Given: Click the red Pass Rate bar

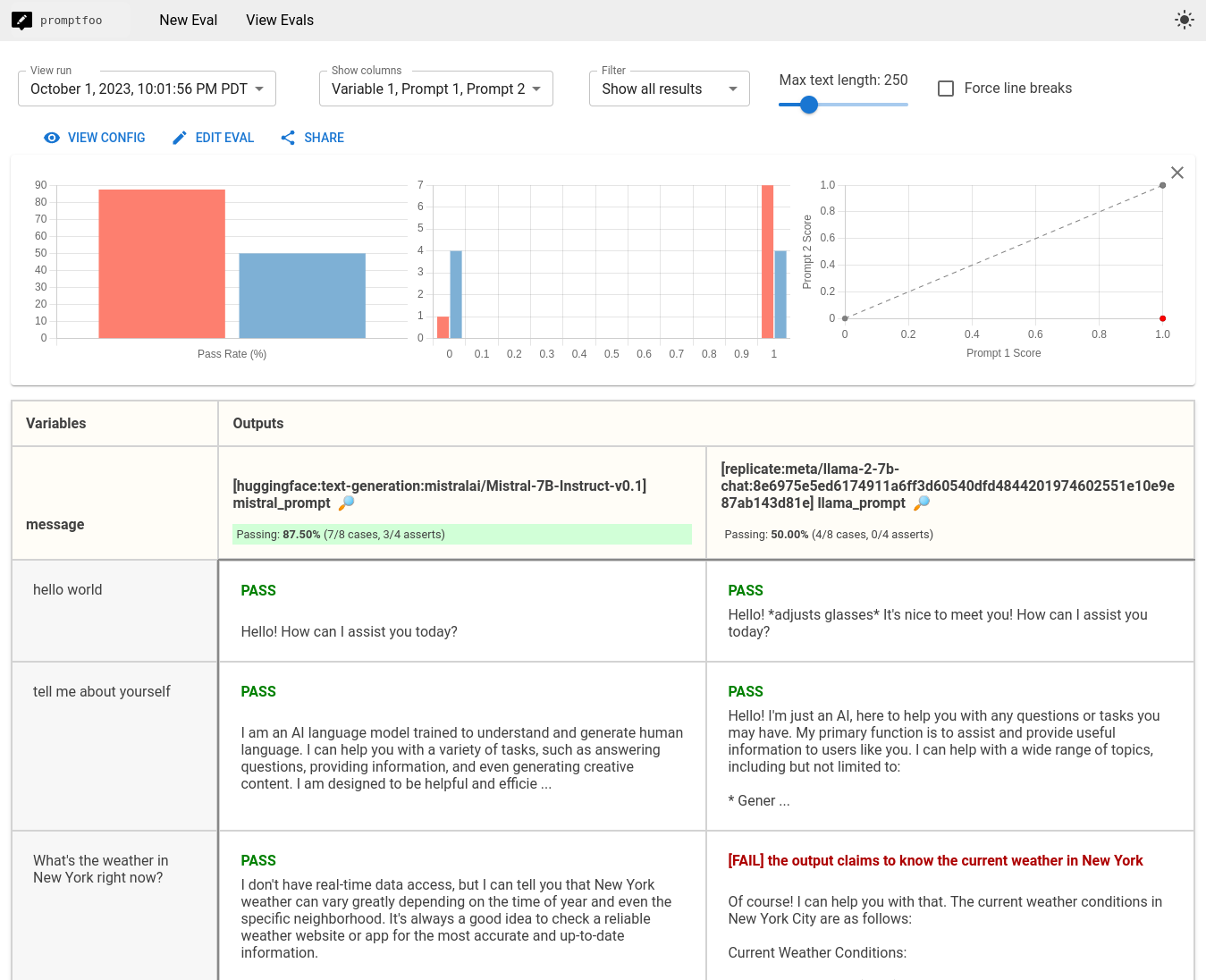Looking at the screenshot, I should [162, 264].
